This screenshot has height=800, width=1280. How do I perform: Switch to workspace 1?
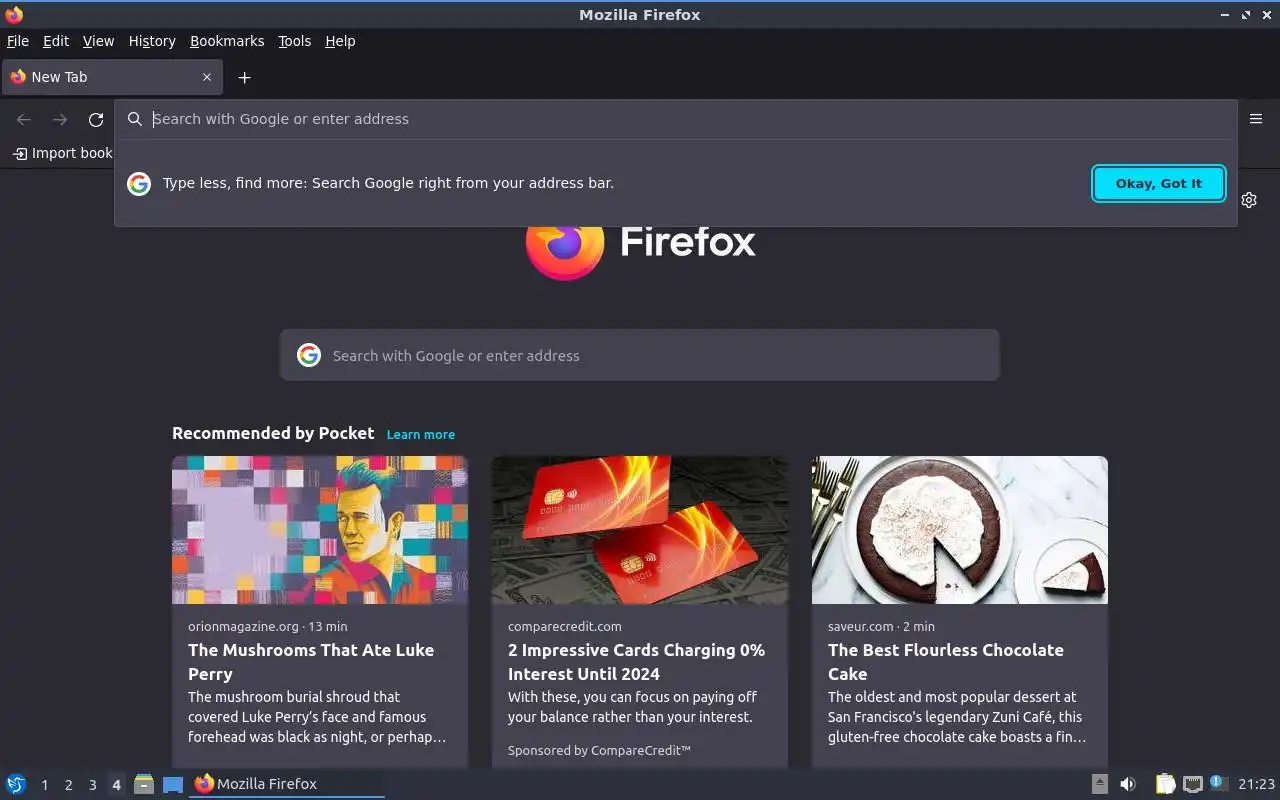[x=44, y=785]
